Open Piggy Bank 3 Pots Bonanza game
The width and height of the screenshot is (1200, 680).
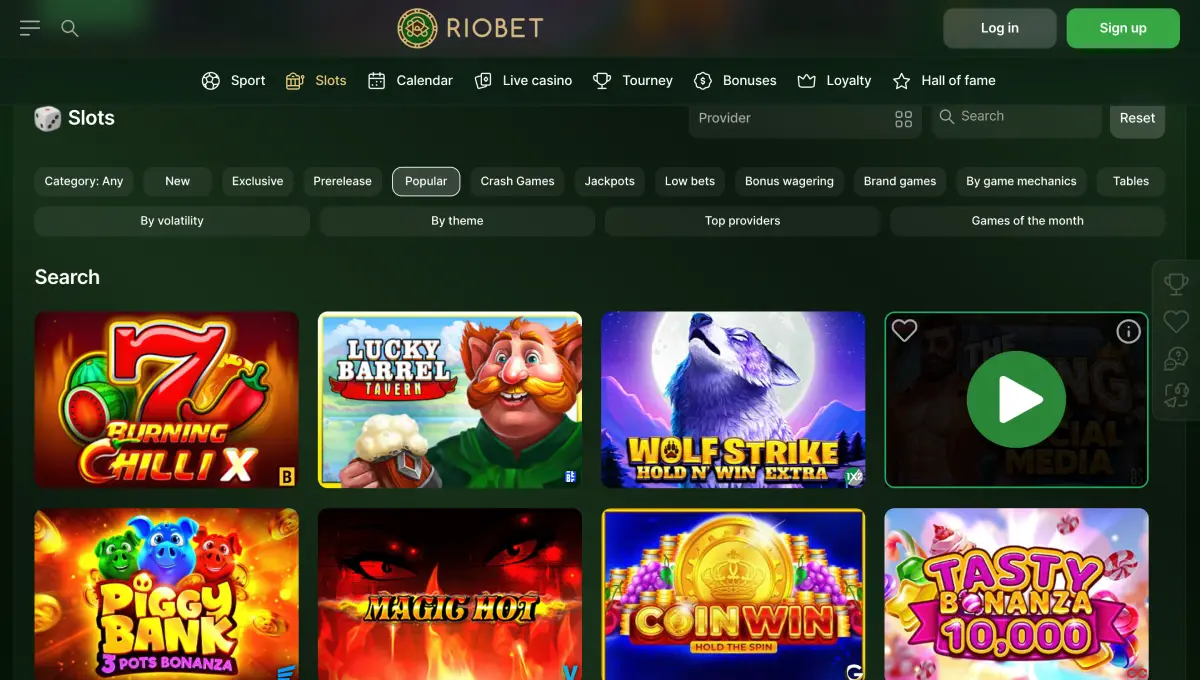coord(167,594)
